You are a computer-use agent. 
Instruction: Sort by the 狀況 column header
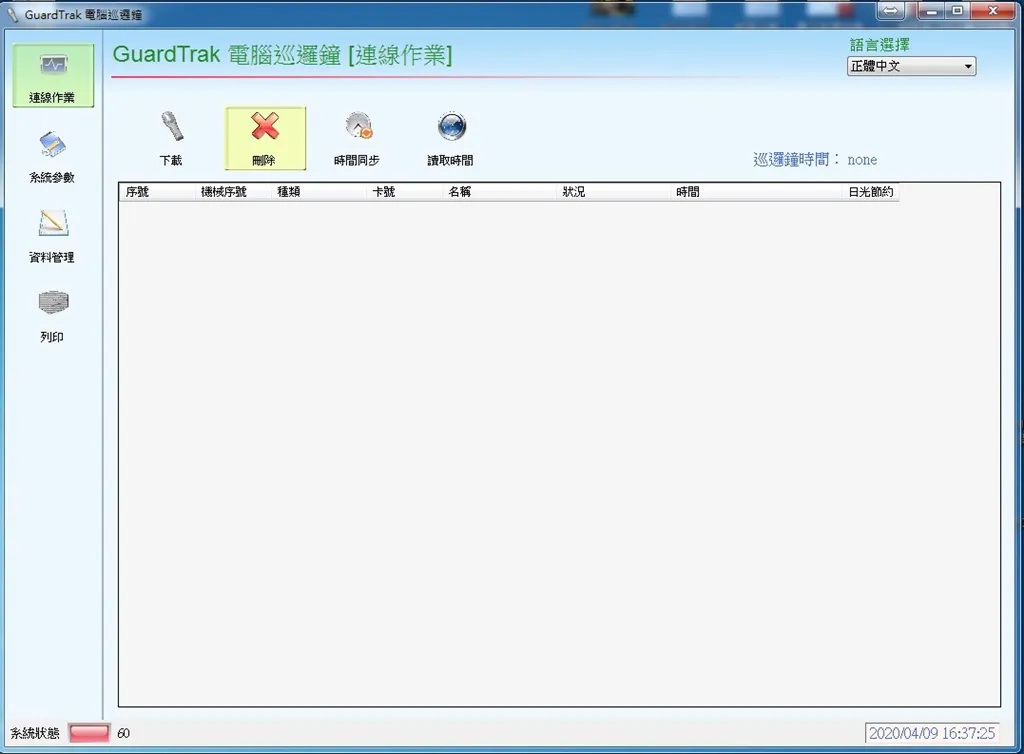pos(613,192)
